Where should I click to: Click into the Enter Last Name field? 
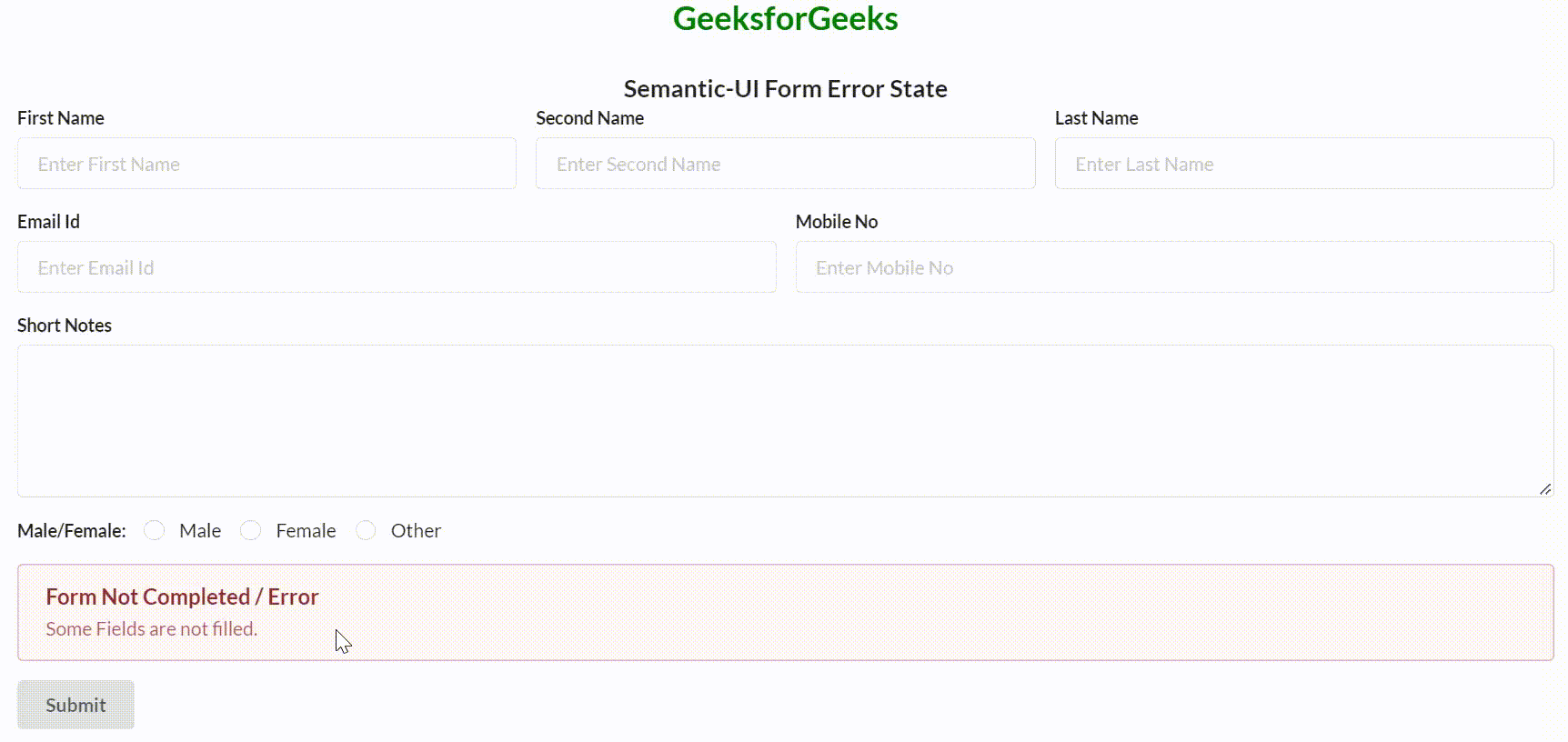tap(1303, 164)
